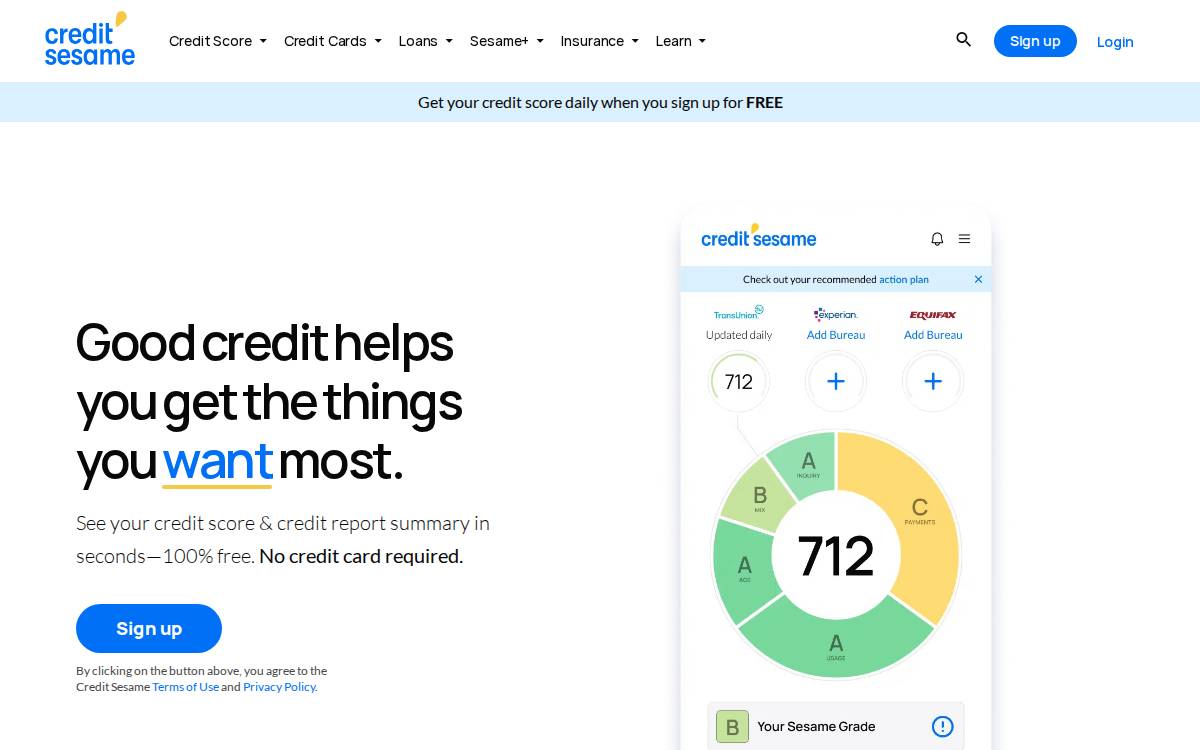Click the header Sign up button

tap(1035, 41)
